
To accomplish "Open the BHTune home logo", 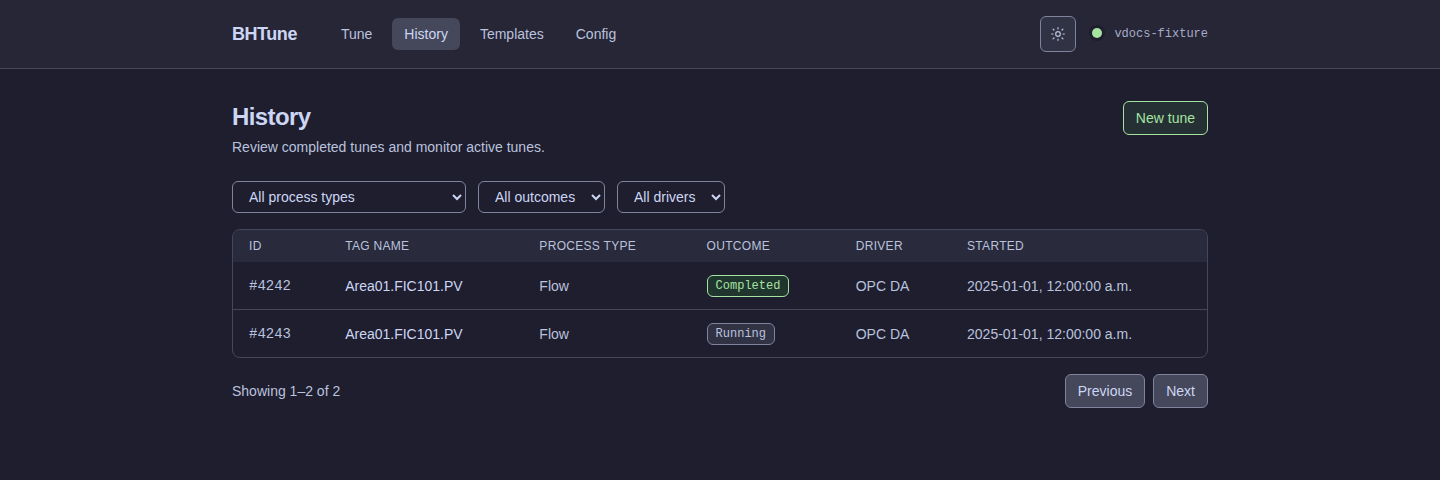I will click(264, 34).
